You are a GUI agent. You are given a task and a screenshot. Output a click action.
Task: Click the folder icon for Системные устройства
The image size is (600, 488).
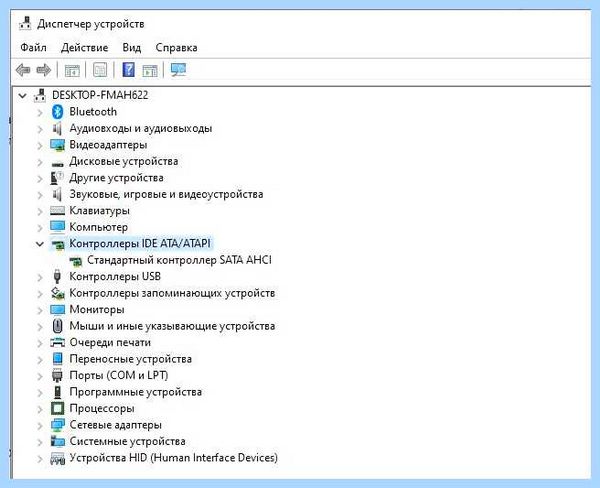pos(57,441)
